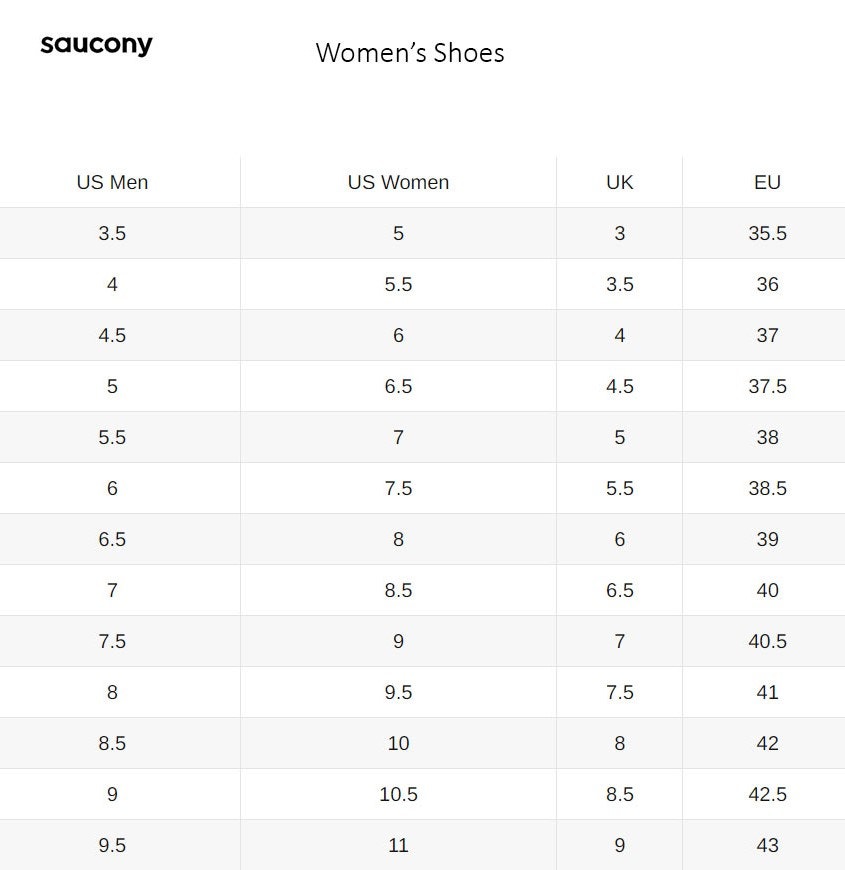This screenshot has width=845, height=870.
Task: Click EU size 40.5 value
Action: (x=767, y=641)
